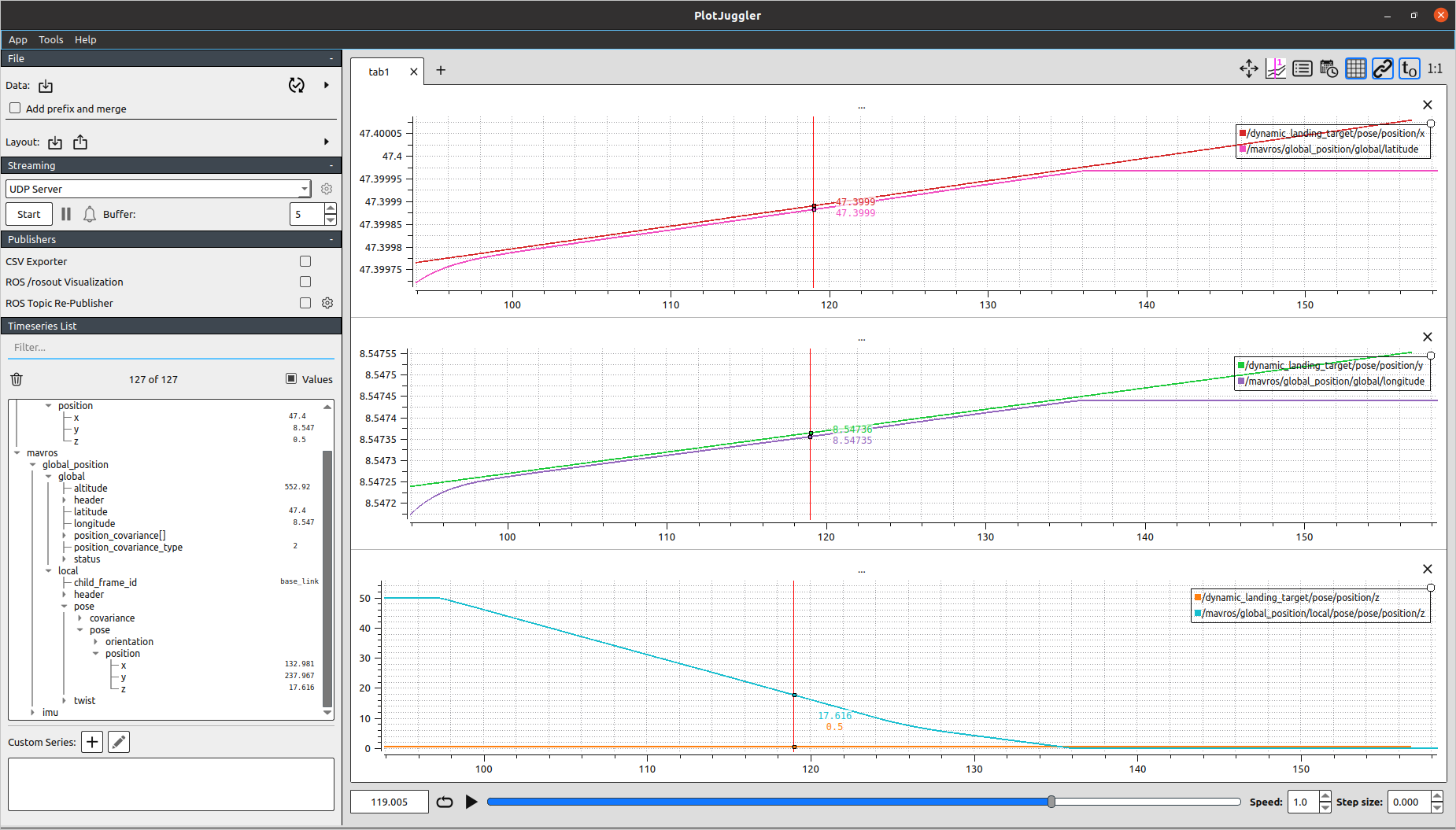Click the reload data icon
The width and height of the screenshot is (1456, 830).
(x=296, y=85)
